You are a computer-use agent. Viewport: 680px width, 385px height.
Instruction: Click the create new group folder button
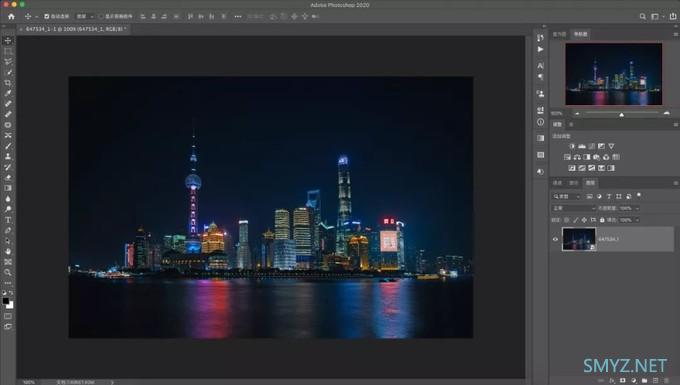pos(644,380)
